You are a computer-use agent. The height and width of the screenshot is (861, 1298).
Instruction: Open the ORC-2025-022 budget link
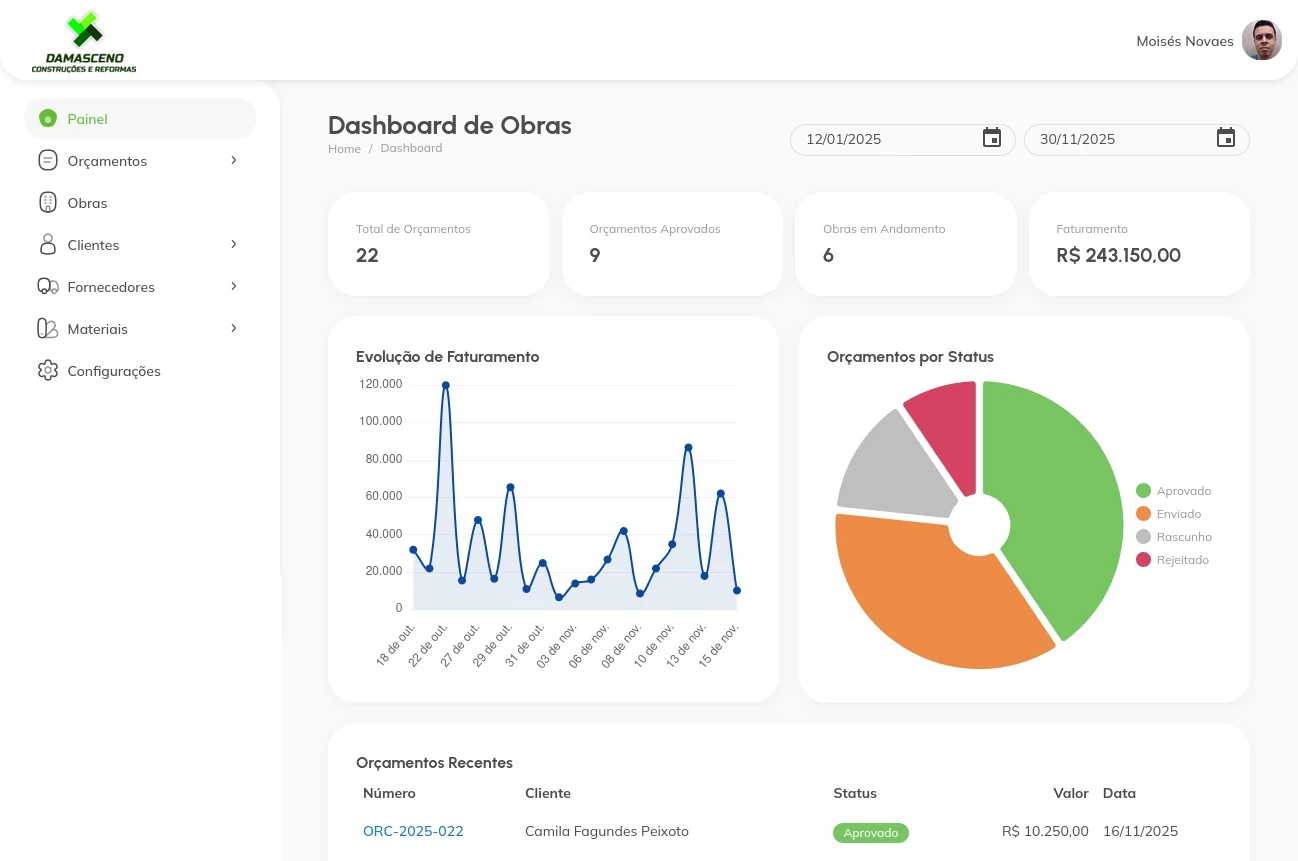413,832
